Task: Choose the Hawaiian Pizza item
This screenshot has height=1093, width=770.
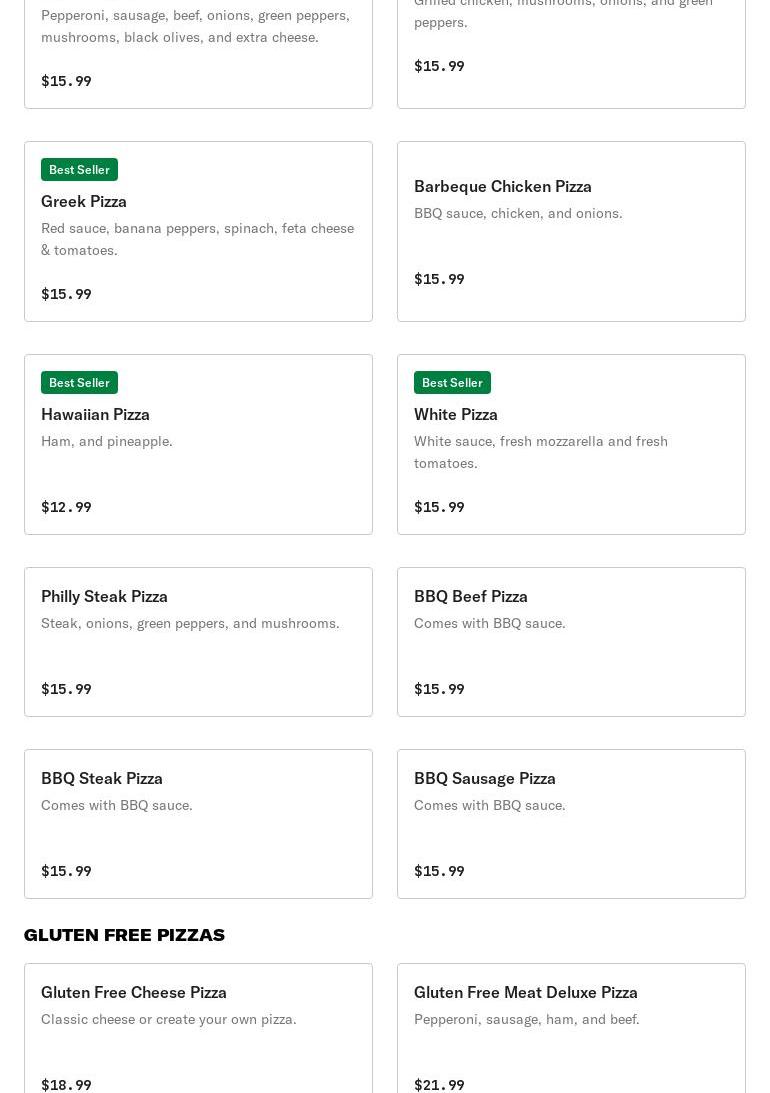Action: (199, 445)
